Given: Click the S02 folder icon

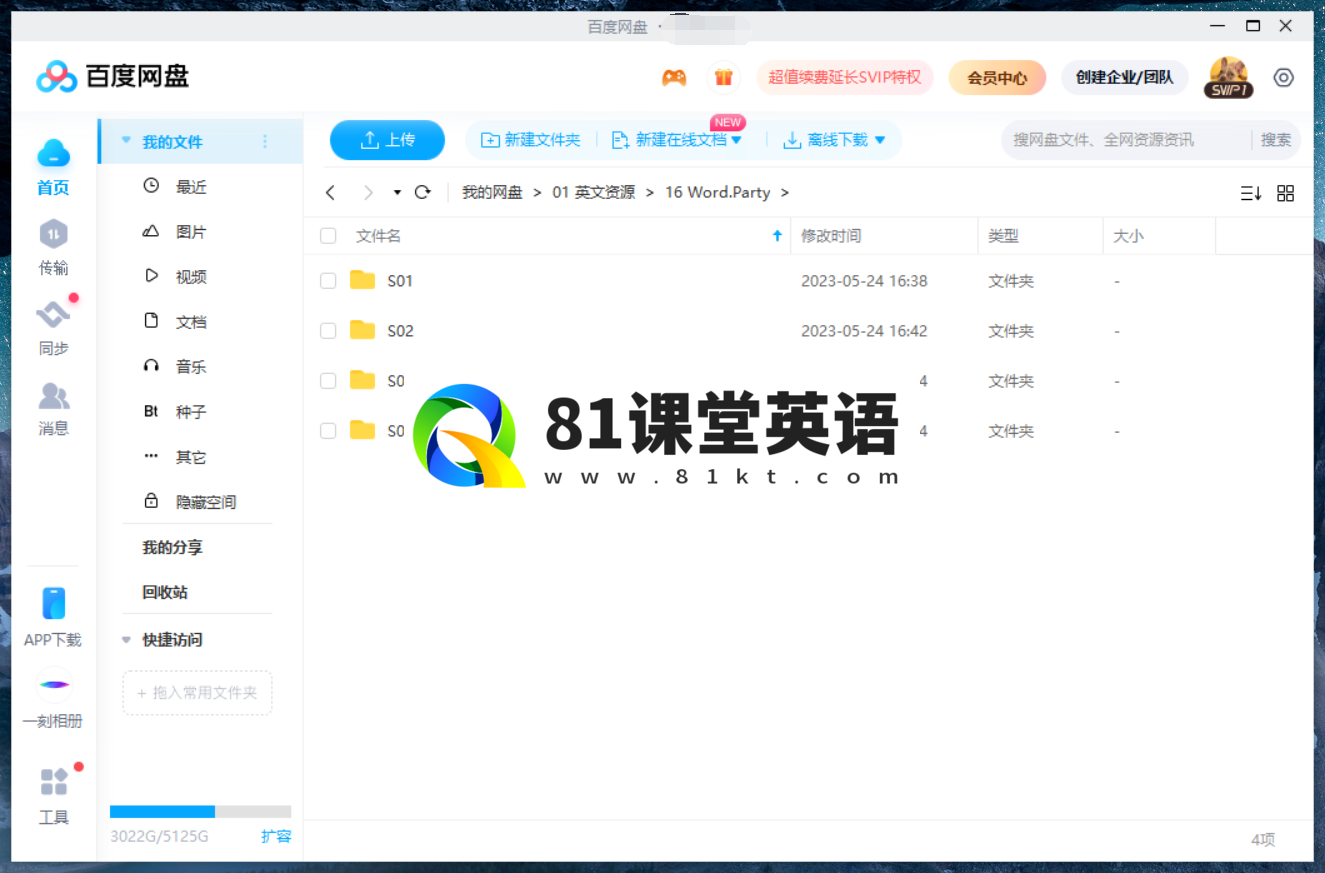Looking at the screenshot, I should tap(362, 330).
